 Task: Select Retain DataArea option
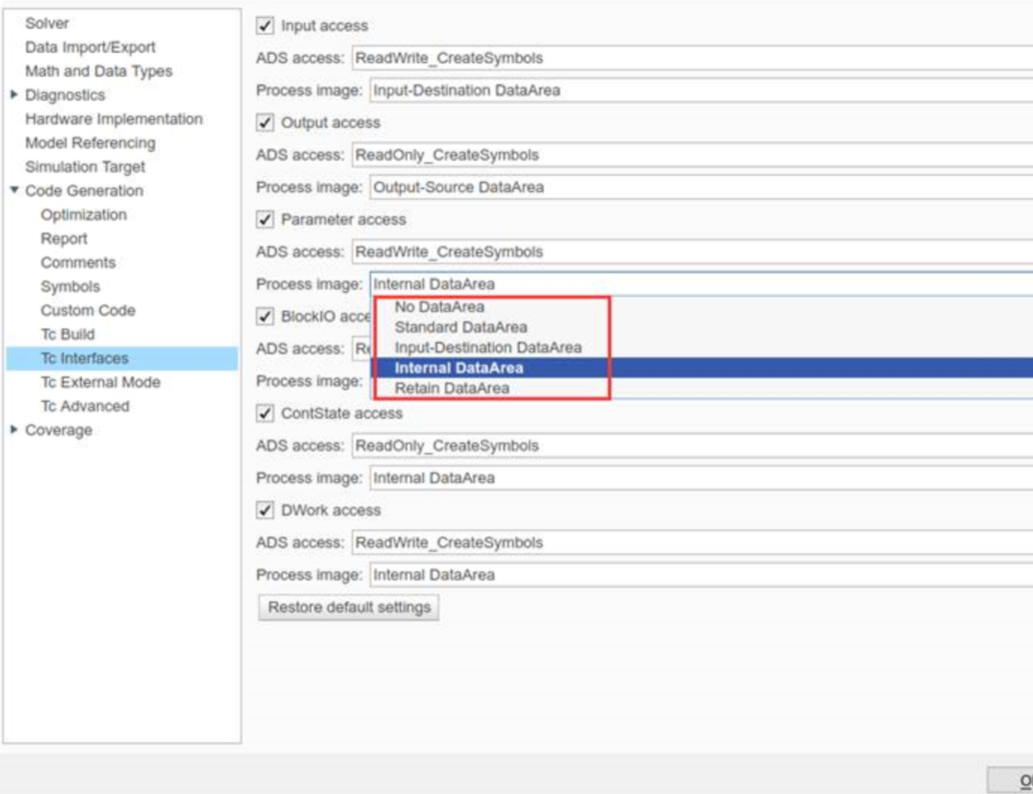tap(451, 388)
